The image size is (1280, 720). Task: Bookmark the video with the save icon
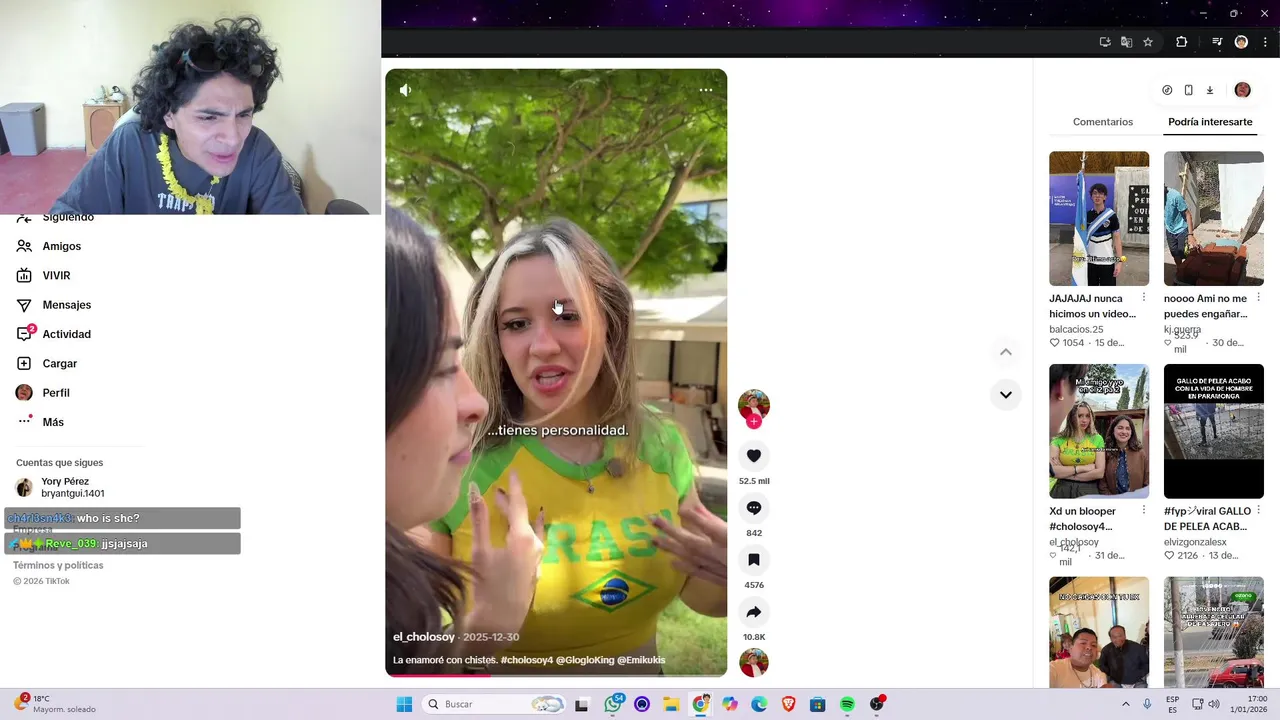[x=754, y=560]
